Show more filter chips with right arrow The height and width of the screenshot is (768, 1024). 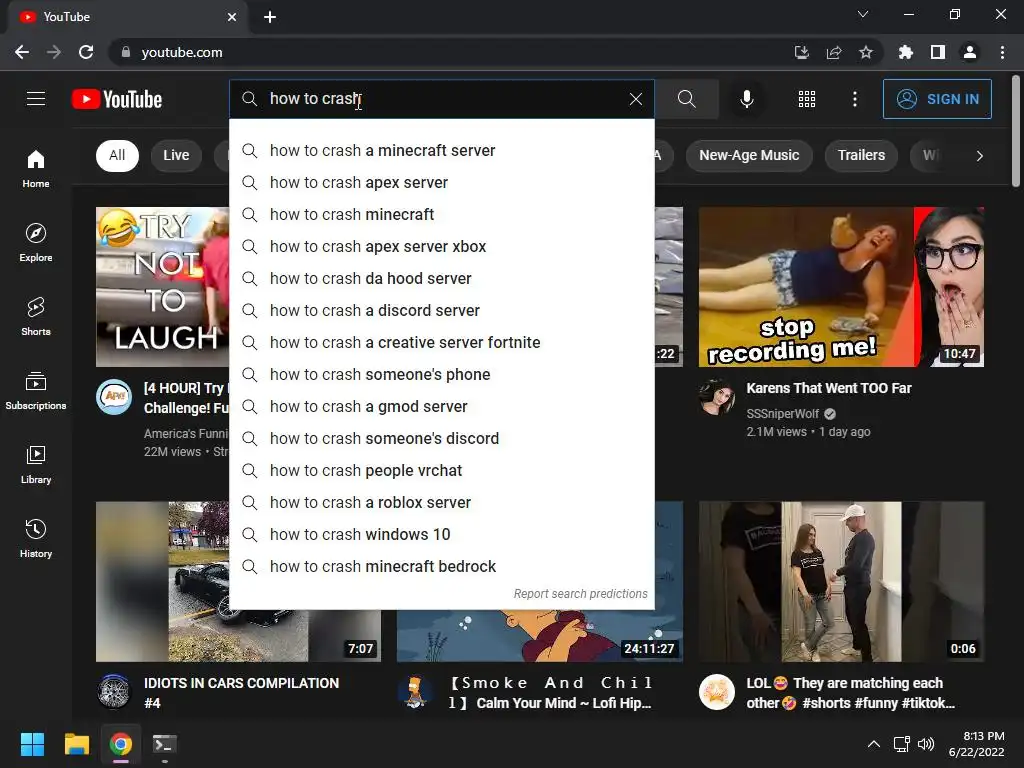click(x=979, y=155)
